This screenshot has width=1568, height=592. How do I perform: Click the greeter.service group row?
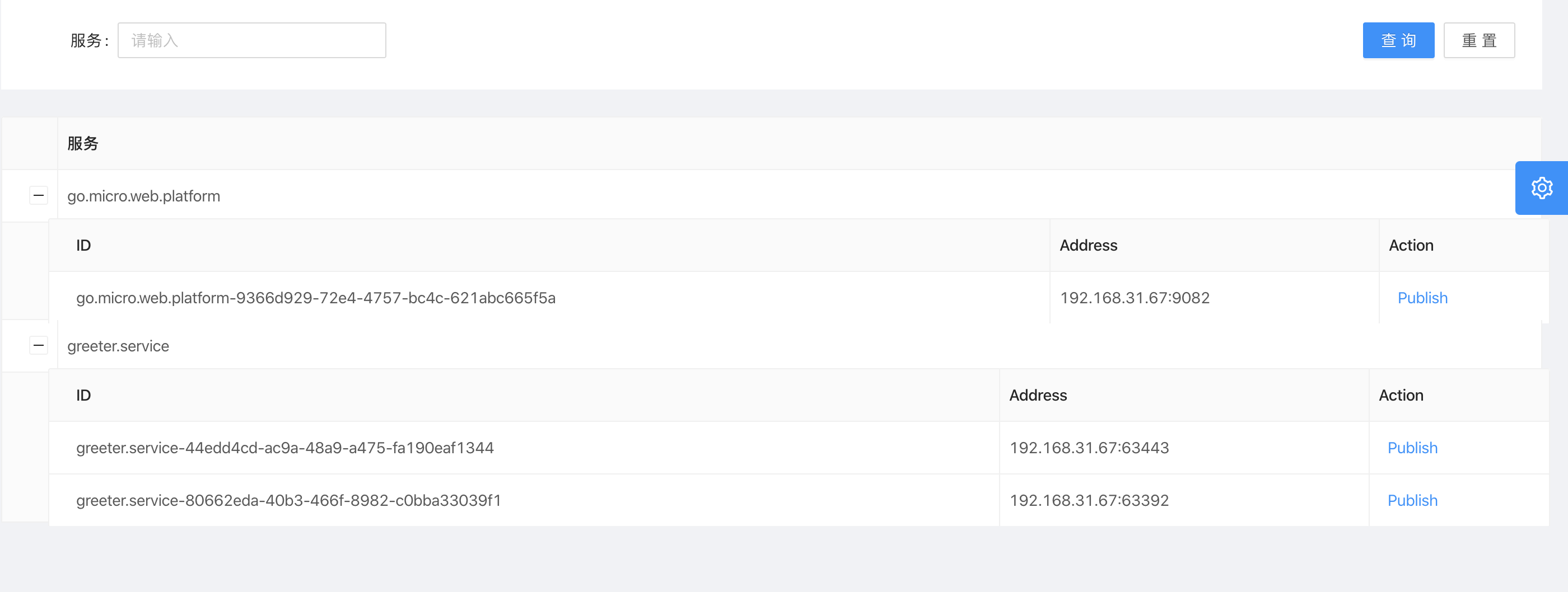118,345
